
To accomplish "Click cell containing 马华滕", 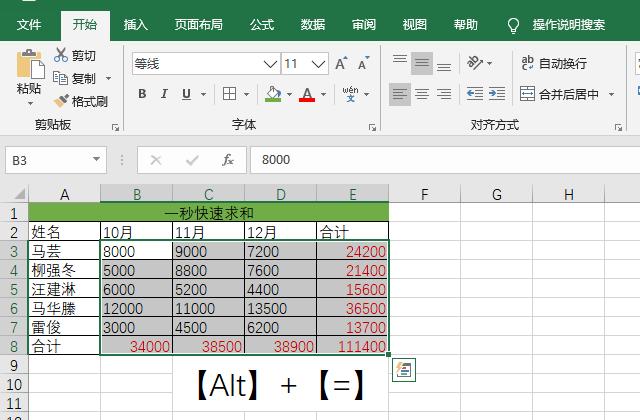I will (64, 308).
